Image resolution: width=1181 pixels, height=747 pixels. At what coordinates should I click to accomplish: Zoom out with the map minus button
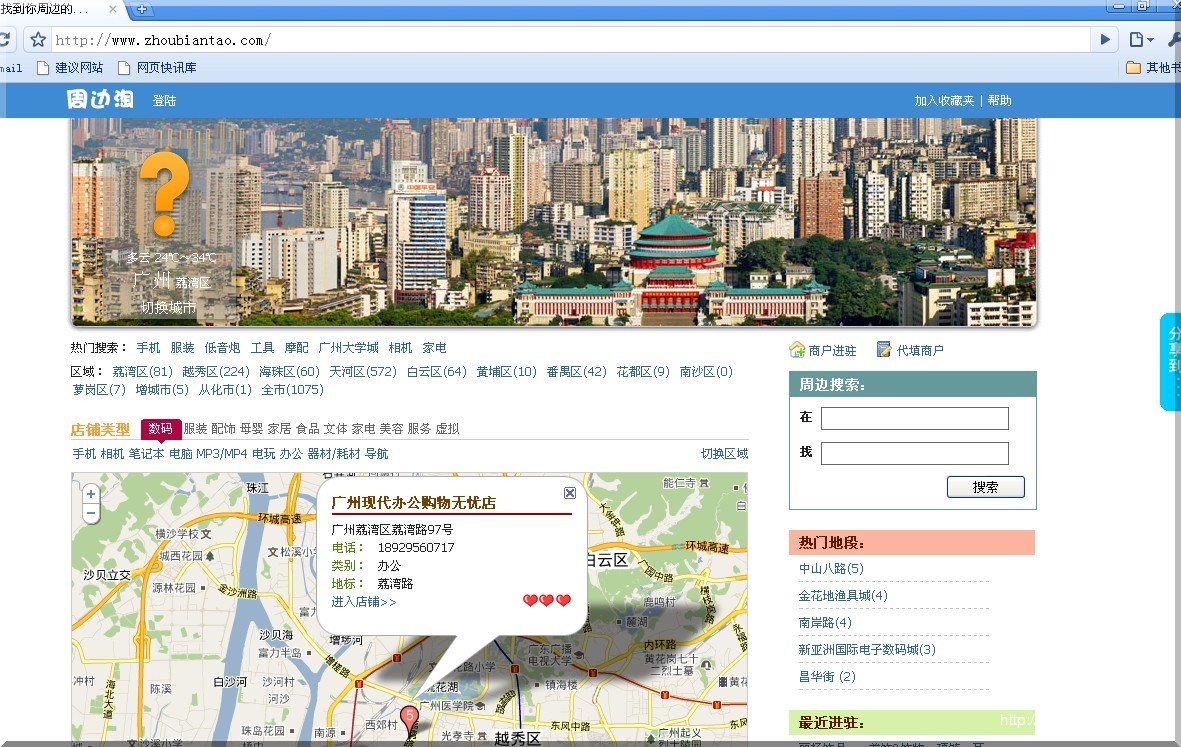point(90,513)
